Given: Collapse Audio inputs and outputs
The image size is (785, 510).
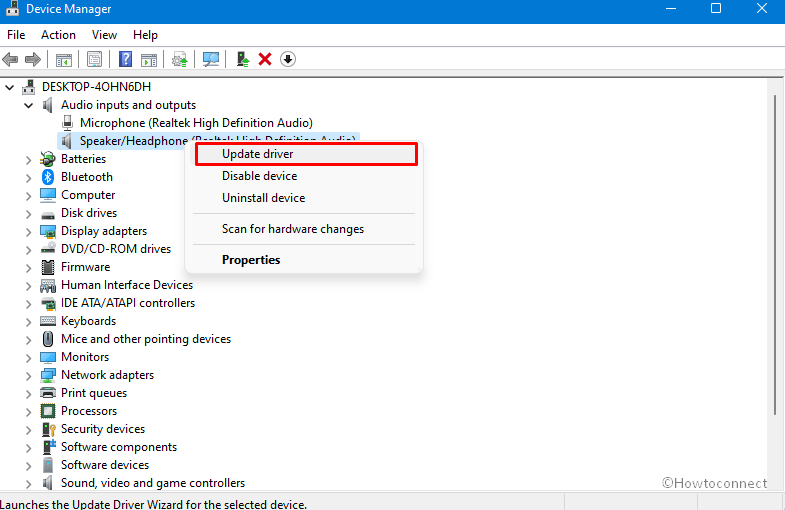Looking at the screenshot, I should (29, 106).
